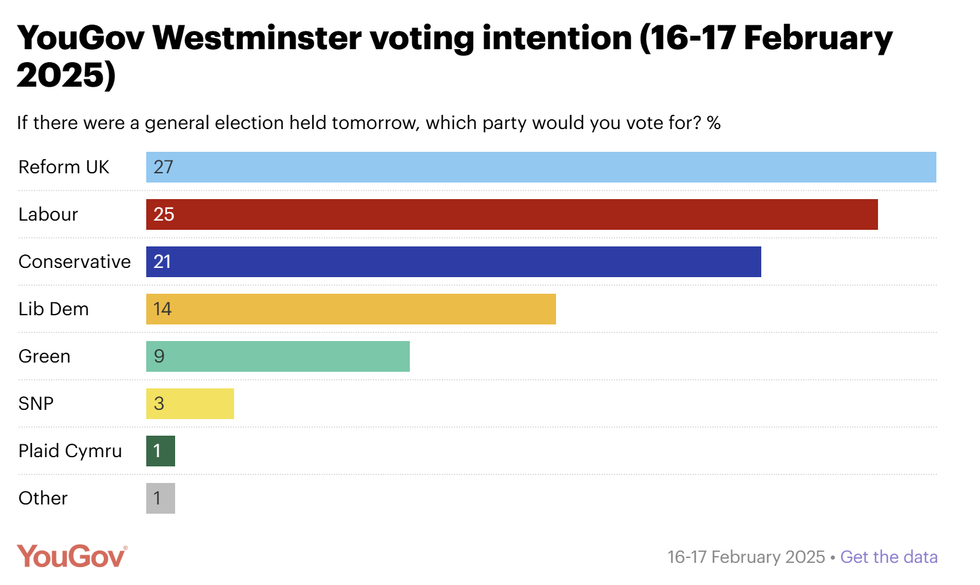
Task: Click the Plaid Cymru label
Action: click(70, 451)
